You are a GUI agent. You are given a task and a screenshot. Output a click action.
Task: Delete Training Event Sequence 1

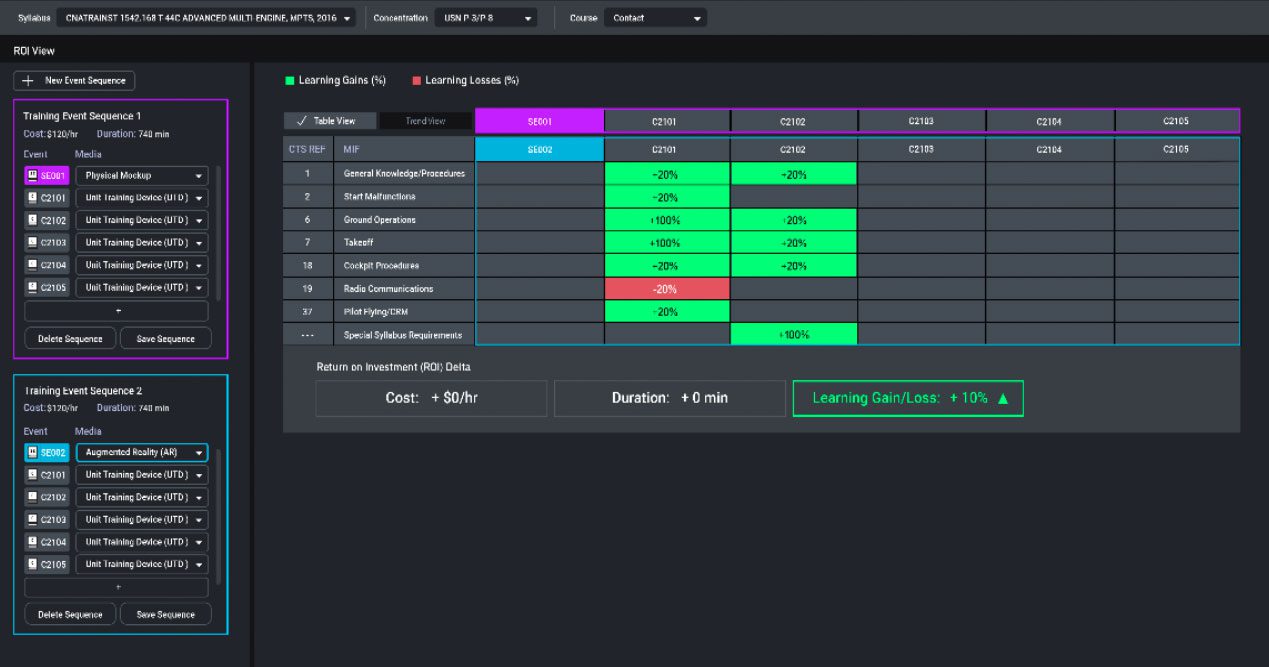69,338
